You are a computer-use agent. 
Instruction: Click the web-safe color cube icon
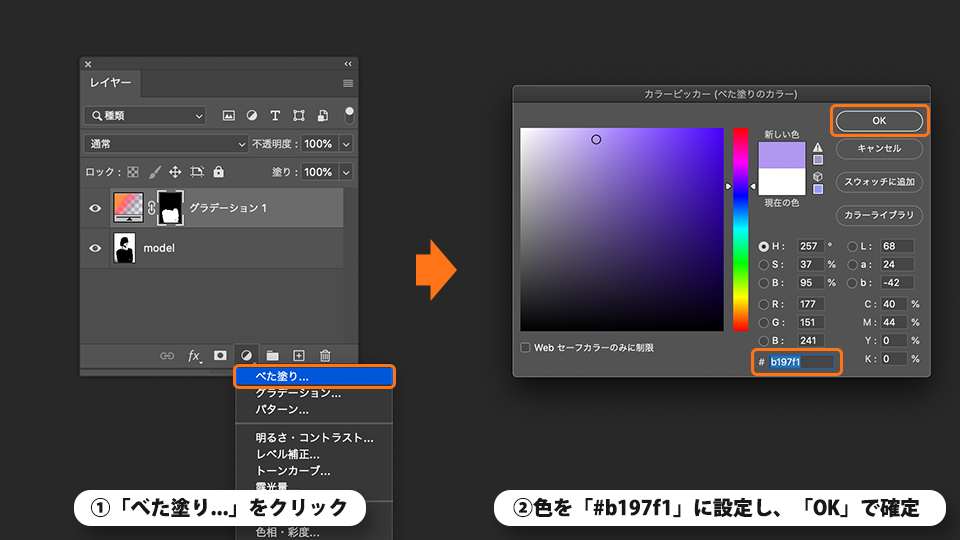point(818,177)
